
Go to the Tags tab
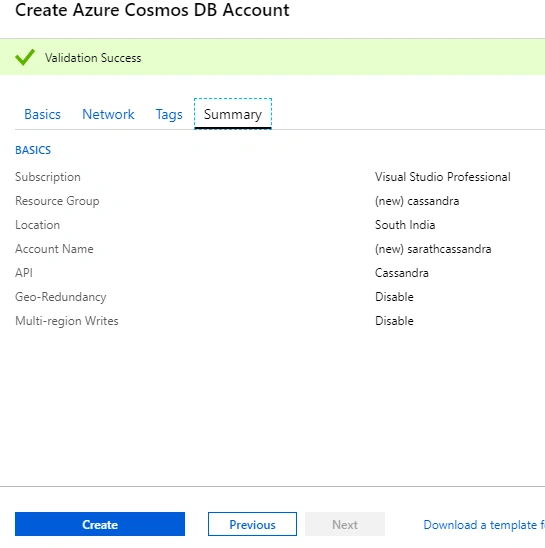pos(169,114)
